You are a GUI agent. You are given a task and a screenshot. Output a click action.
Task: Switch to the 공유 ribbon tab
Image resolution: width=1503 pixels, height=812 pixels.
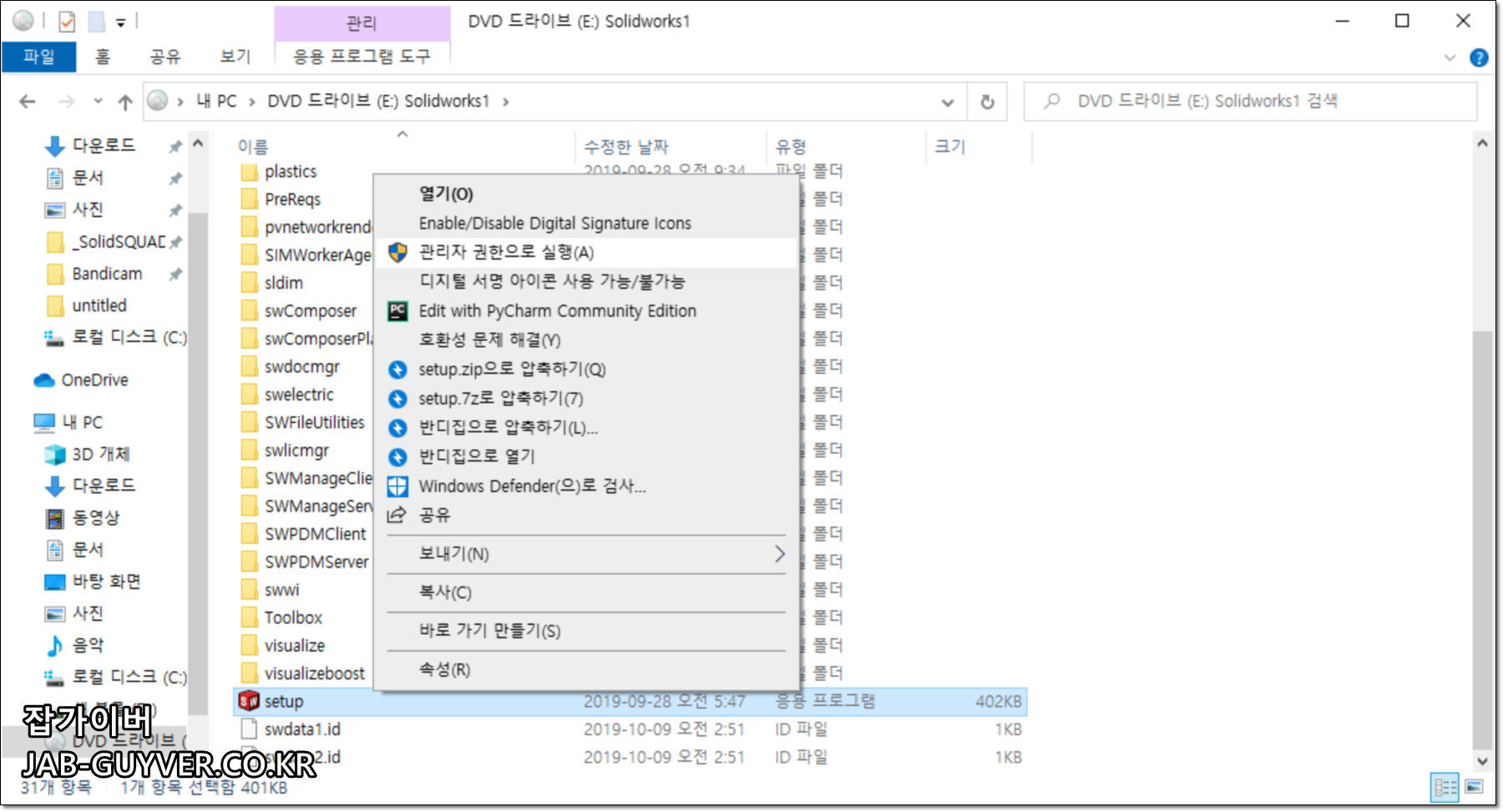[x=164, y=57]
